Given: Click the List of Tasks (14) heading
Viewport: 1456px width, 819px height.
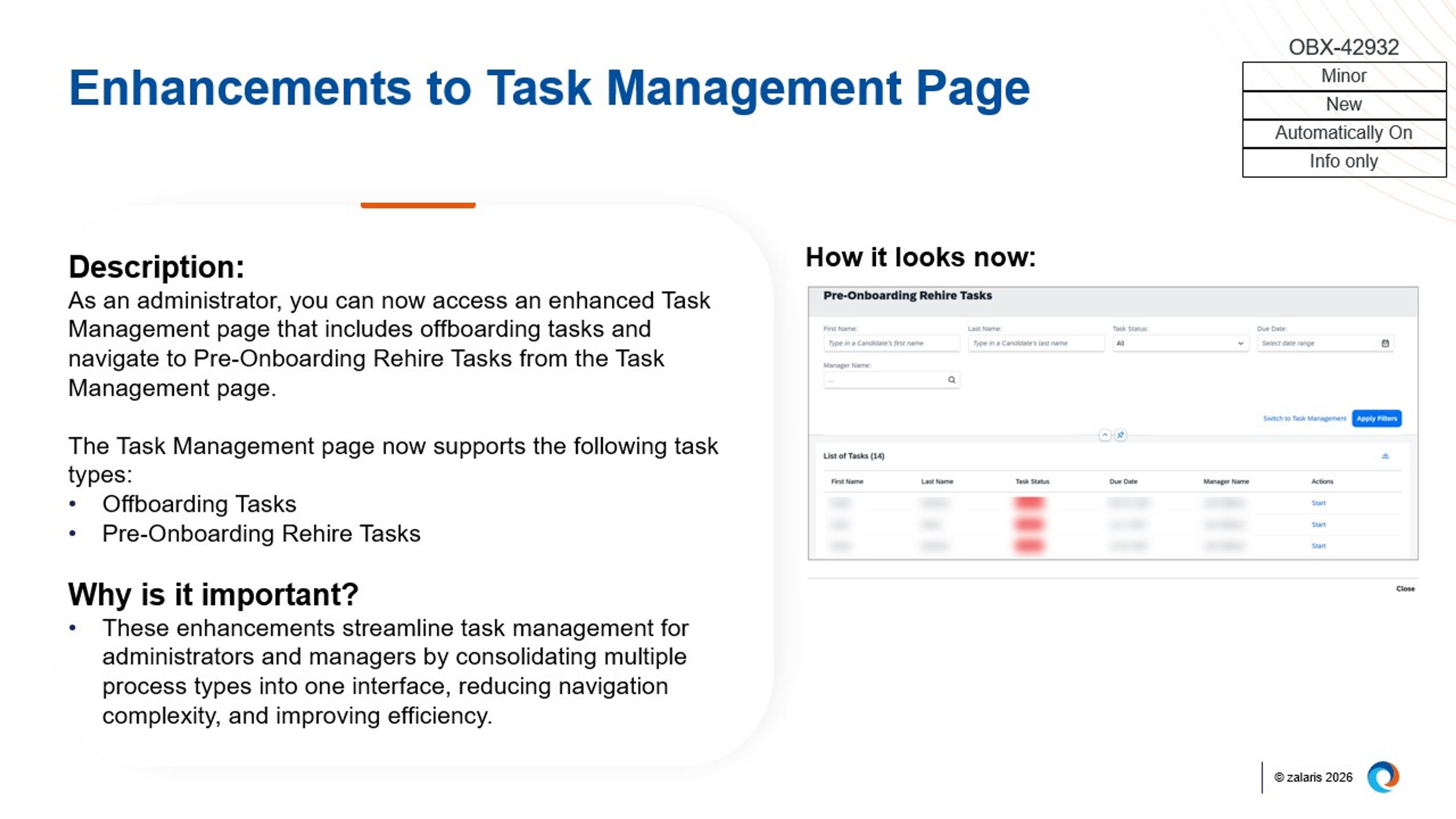Looking at the screenshot, I should point(854,455).
